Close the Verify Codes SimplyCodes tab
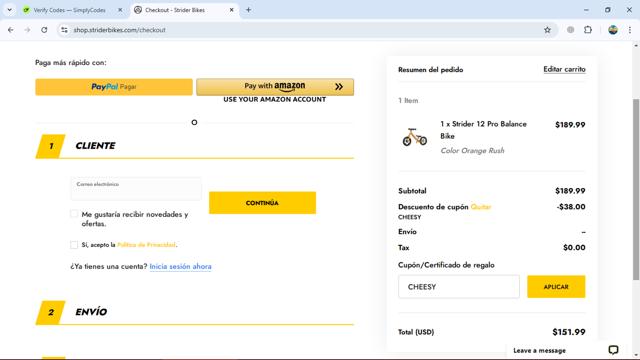This screenshot has height=360, width=640. coord(120,10)
